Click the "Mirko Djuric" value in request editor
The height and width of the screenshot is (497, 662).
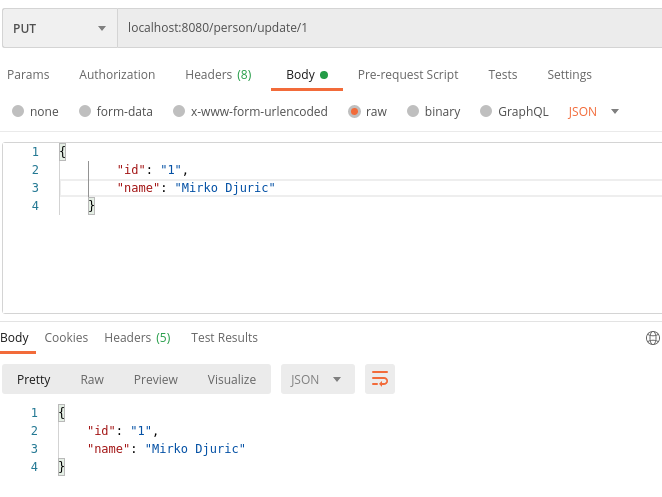(x=225, y=187)
